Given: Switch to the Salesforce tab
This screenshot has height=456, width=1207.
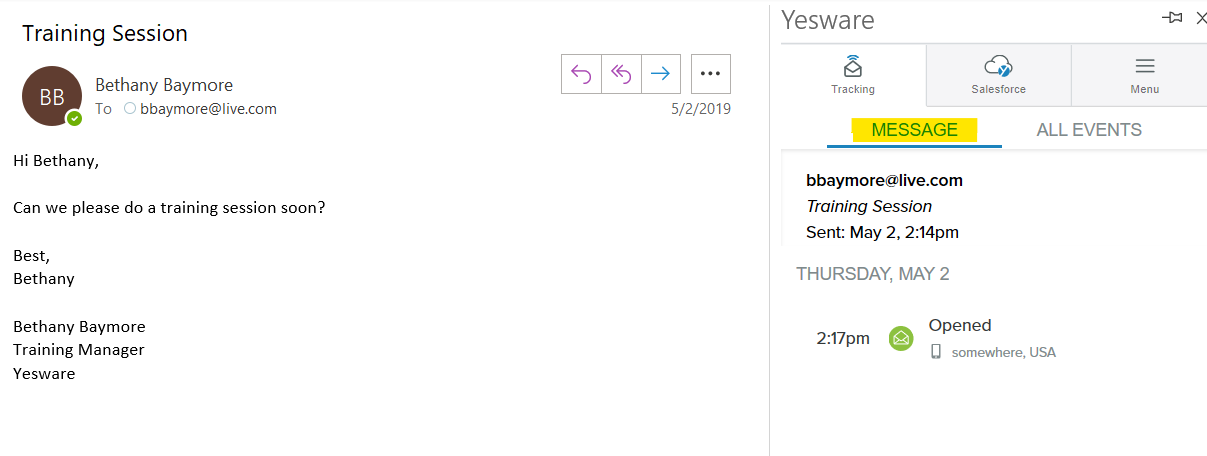Looking at the screenshot, I should tap(998, 75).
